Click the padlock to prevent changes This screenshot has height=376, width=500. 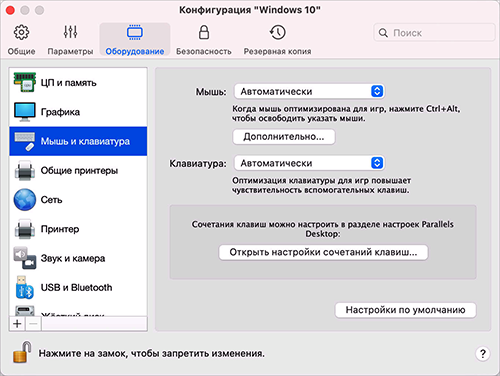coord(22,352)
